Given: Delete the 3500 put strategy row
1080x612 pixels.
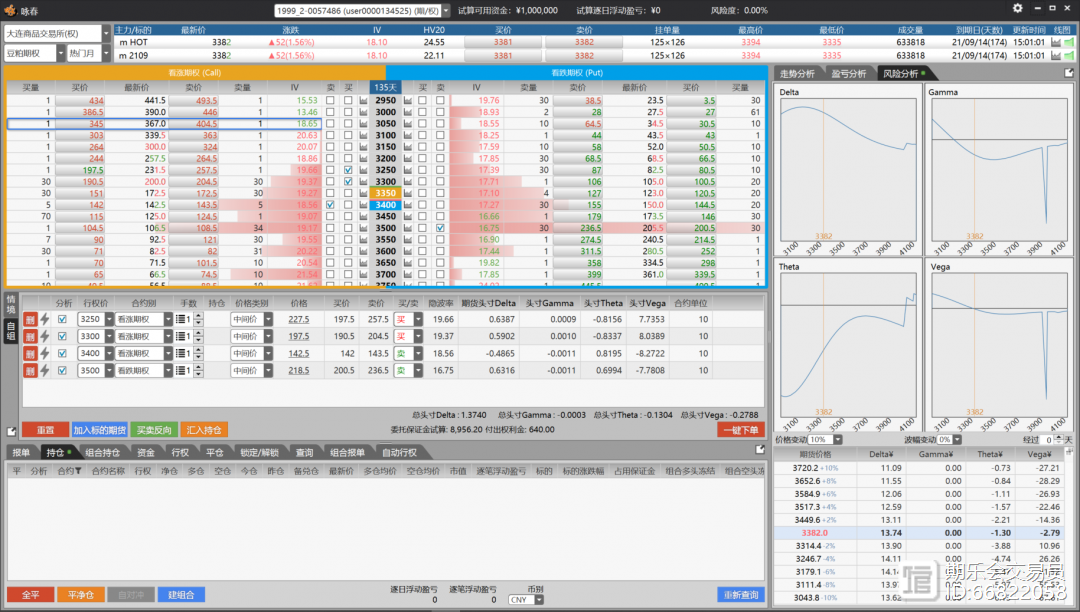Looking at the screenshot, I should (x=30, y=371).
